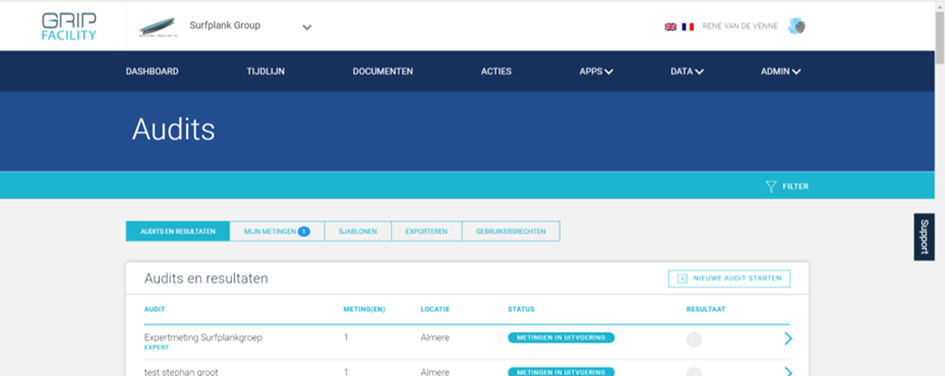This screenshot has width=945, height=376.
Task: Open test stephan groot audit
Action: pyautogui.click(x=181, y=372)
